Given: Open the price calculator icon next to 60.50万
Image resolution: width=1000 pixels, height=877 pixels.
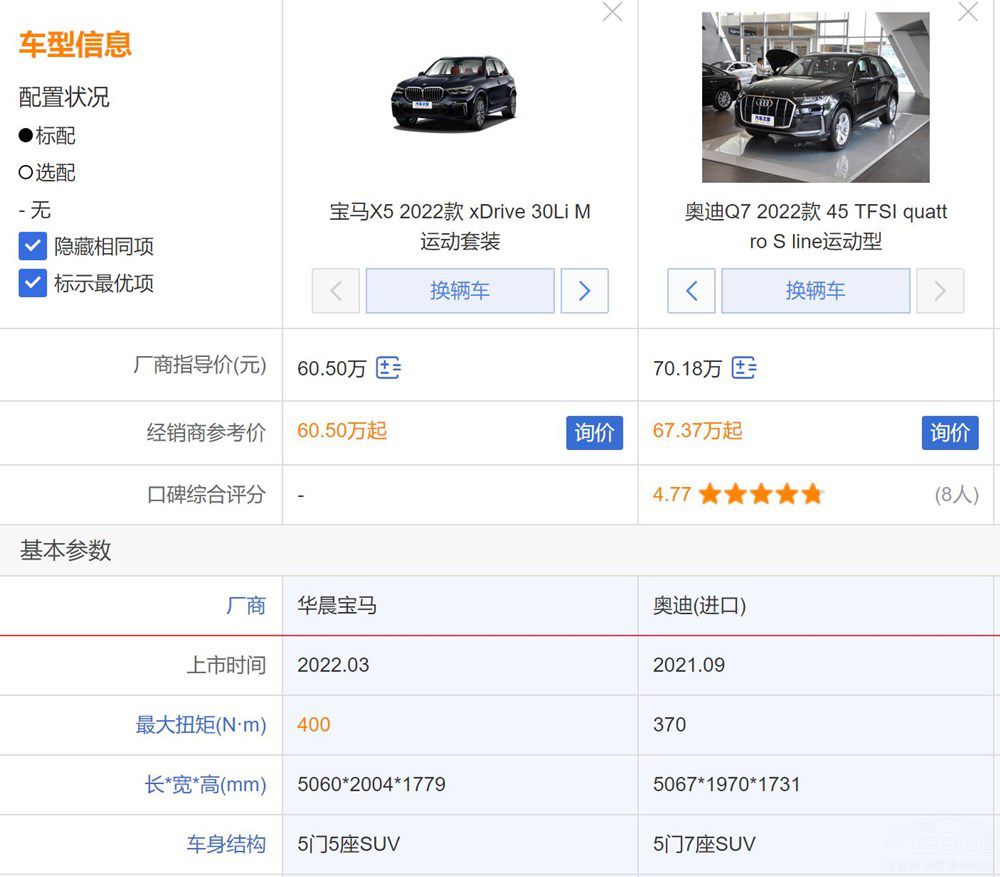Looking at the screenshot, I should pyautogui.click(x=389, y=368).
